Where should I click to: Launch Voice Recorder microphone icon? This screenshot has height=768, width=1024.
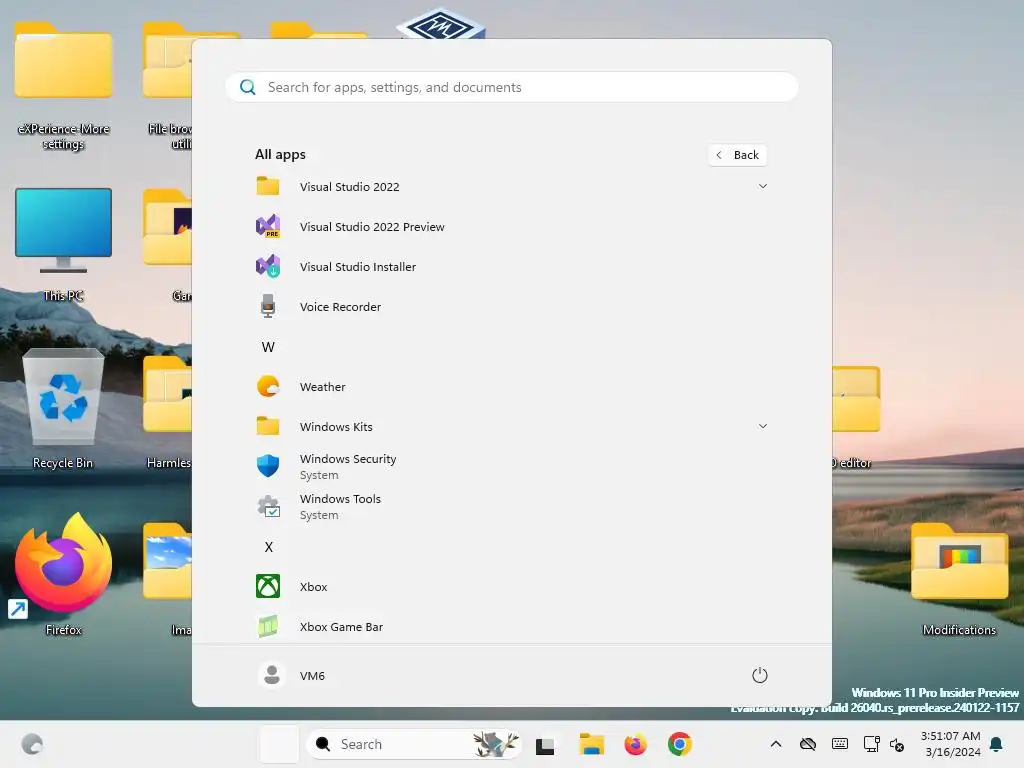click(x=268, y=306)
